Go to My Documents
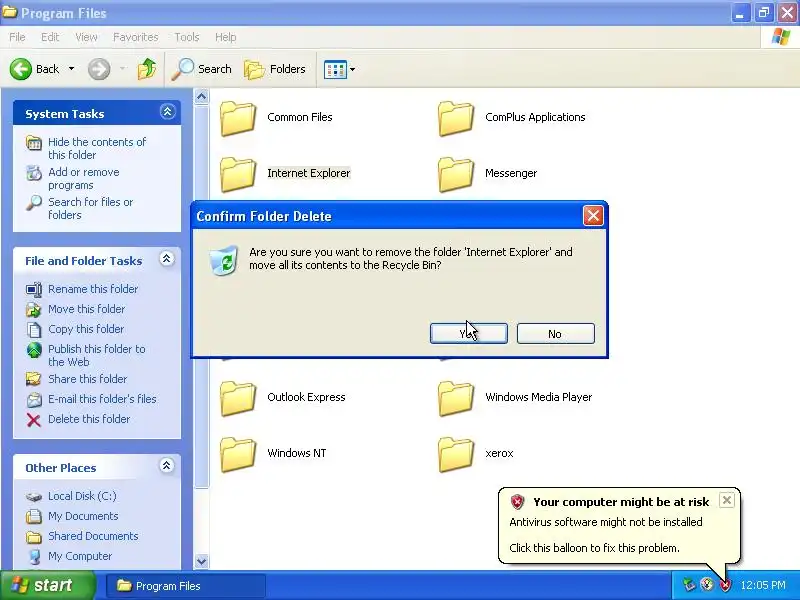 click(83, 516)
